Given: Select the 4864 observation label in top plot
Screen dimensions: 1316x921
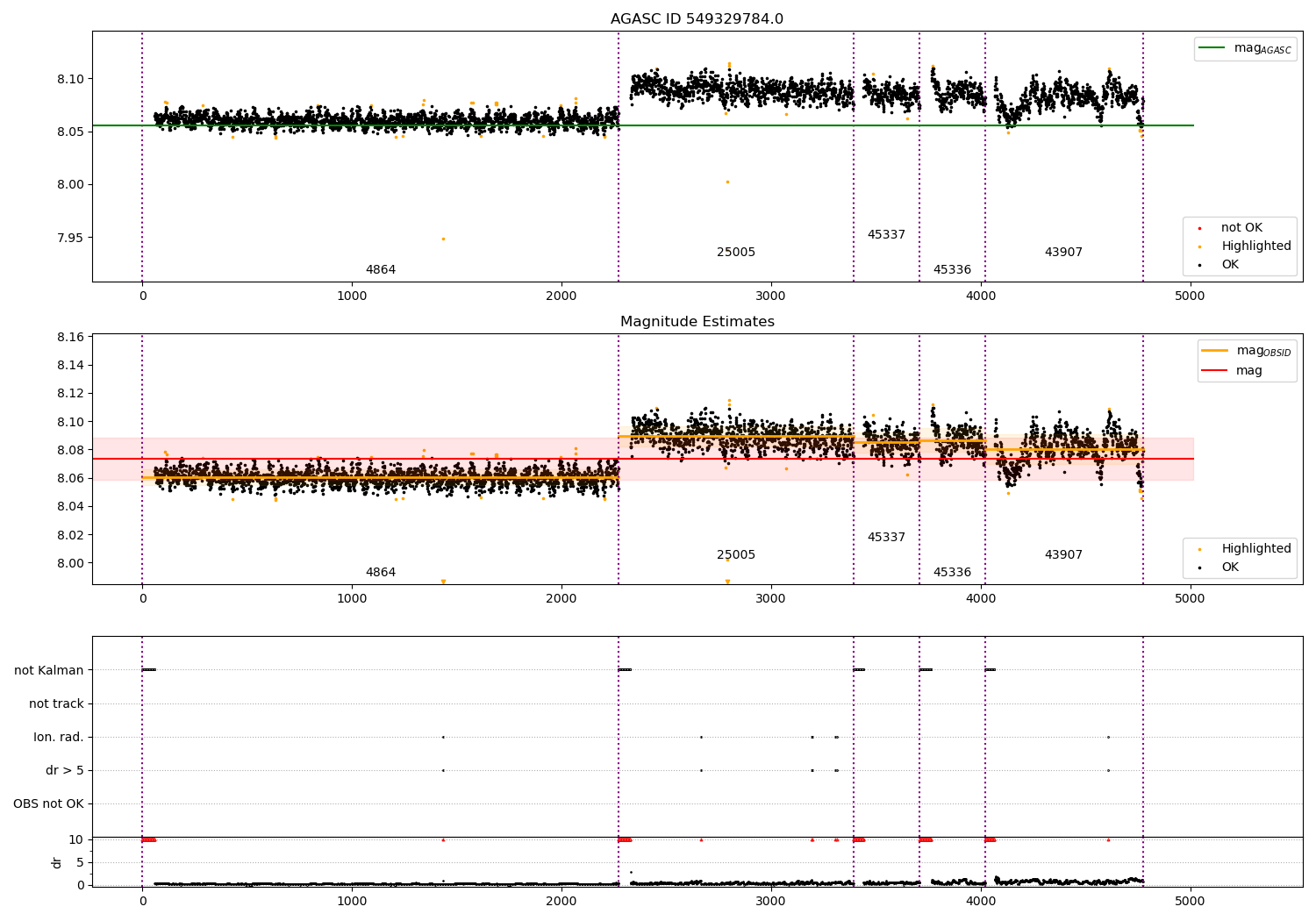Looking at the screenshot, I should [x=381, y=270].
